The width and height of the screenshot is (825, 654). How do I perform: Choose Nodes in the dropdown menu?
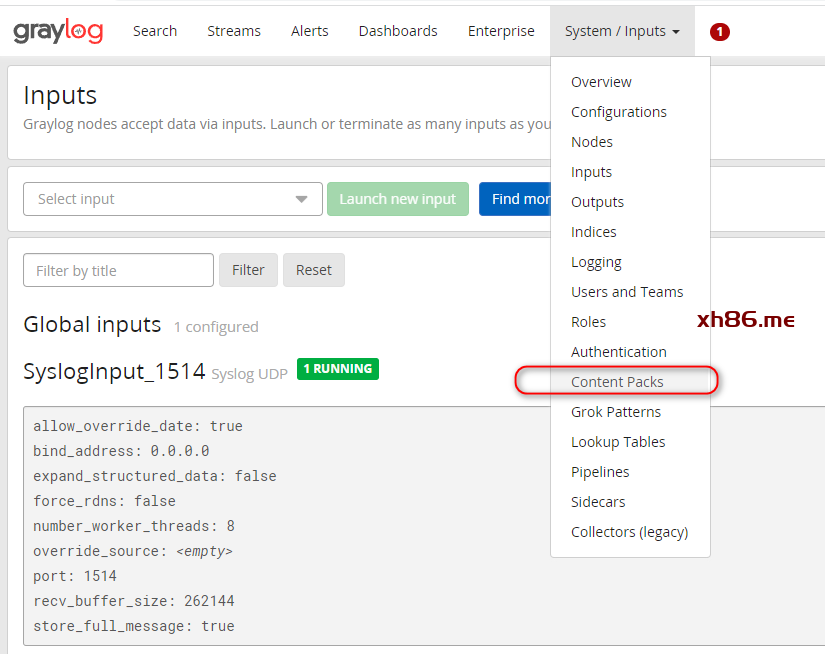[x=592, y=142]
